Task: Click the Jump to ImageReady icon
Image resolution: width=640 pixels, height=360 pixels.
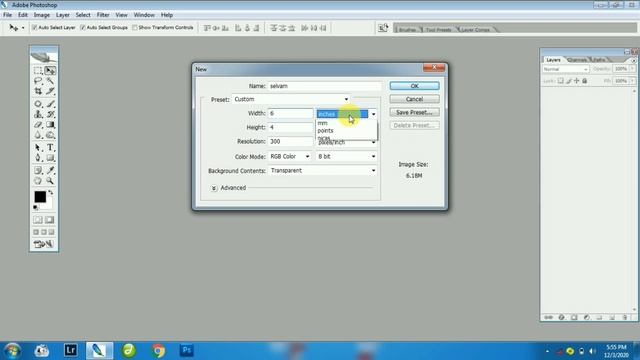Action: coord(44,244)
